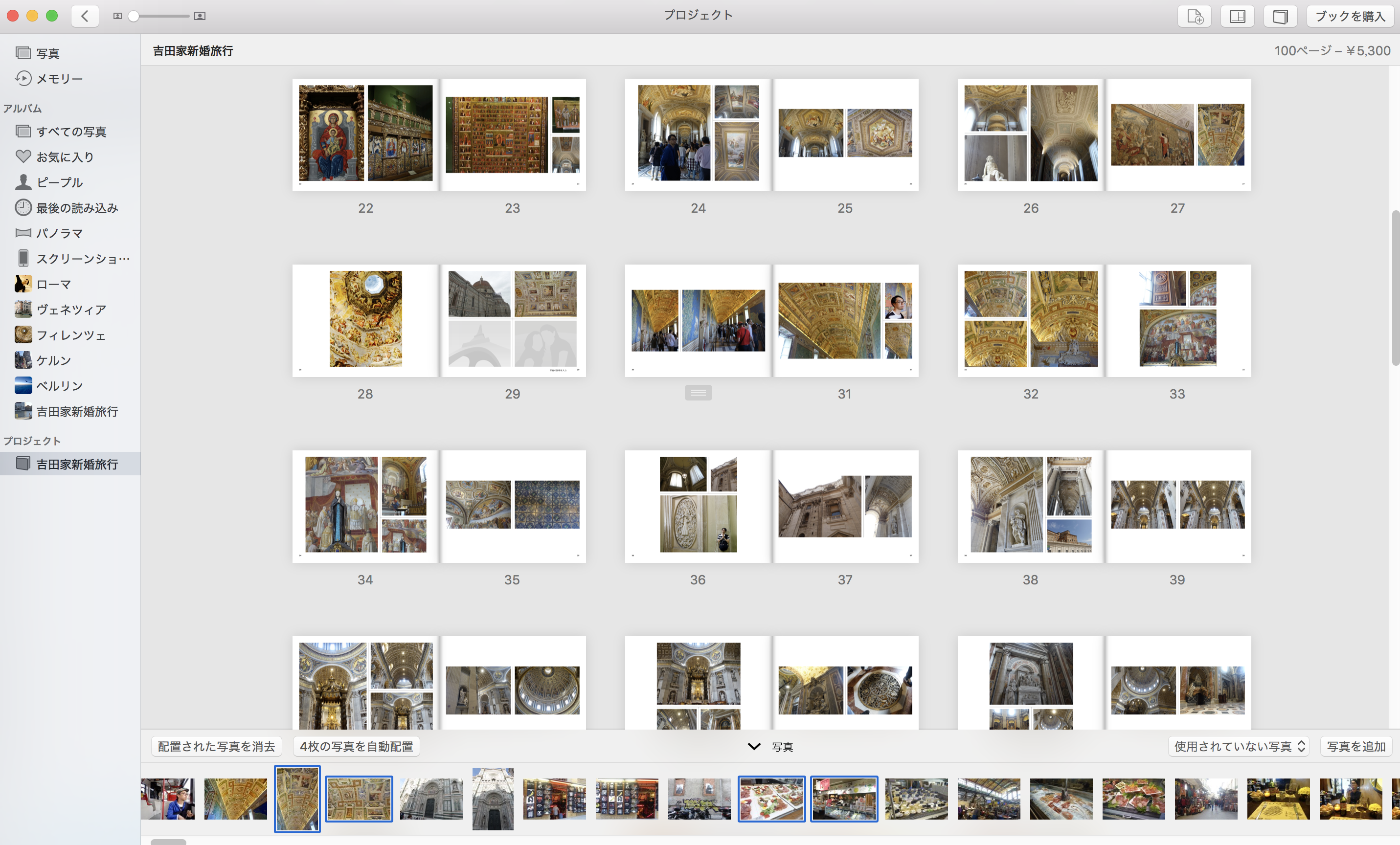The width and height of the screenshot is (1400, 845).
Task: Select page 23 in the book layout
Action: (513, 134)
